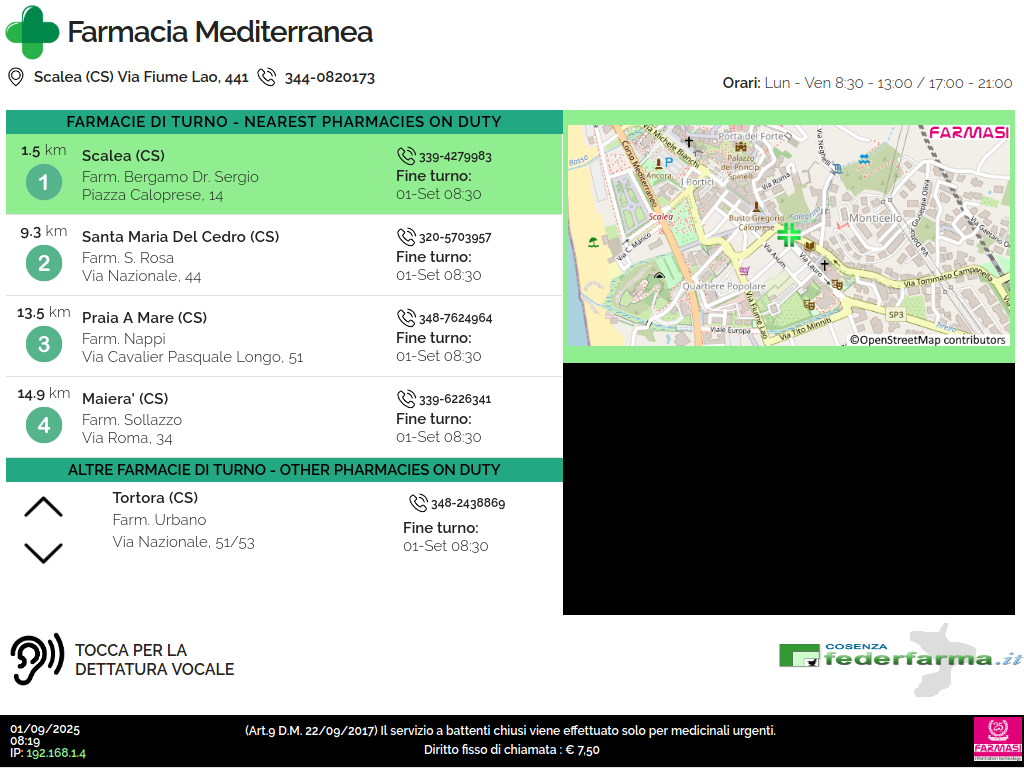Viewport: 1024px width, 768px height.
Task: Click the phone icon beside 344-0820173
Action: pos(266,77)
